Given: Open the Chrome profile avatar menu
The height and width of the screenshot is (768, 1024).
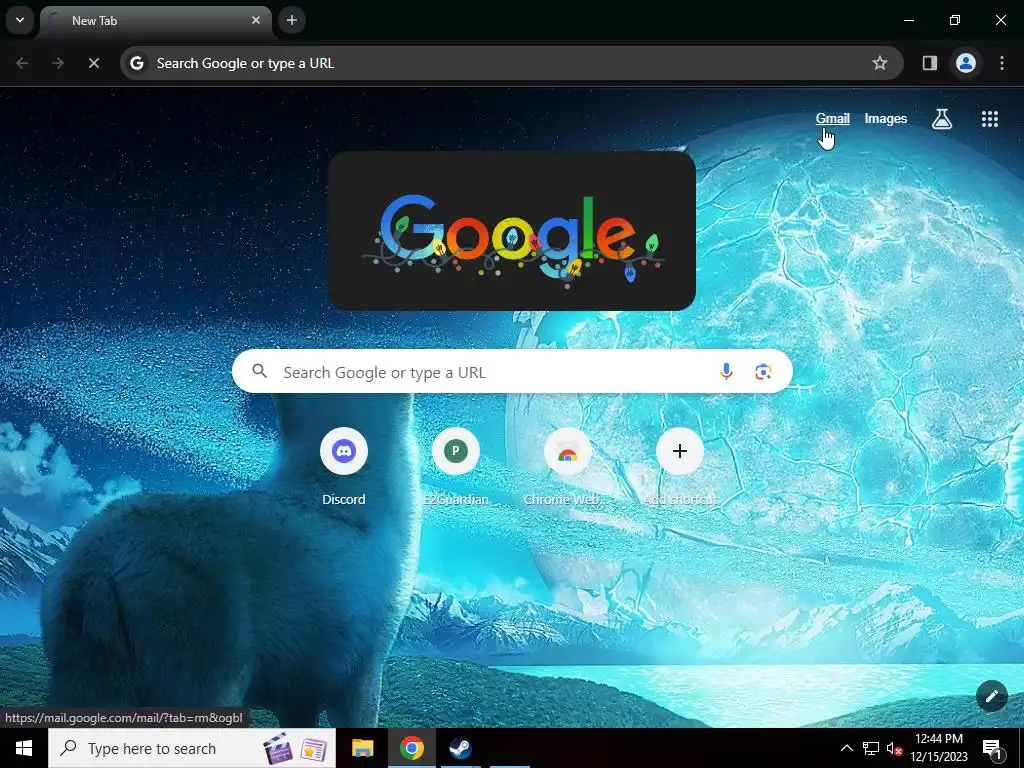Looking at the screenshot, I should coord(966,63).
